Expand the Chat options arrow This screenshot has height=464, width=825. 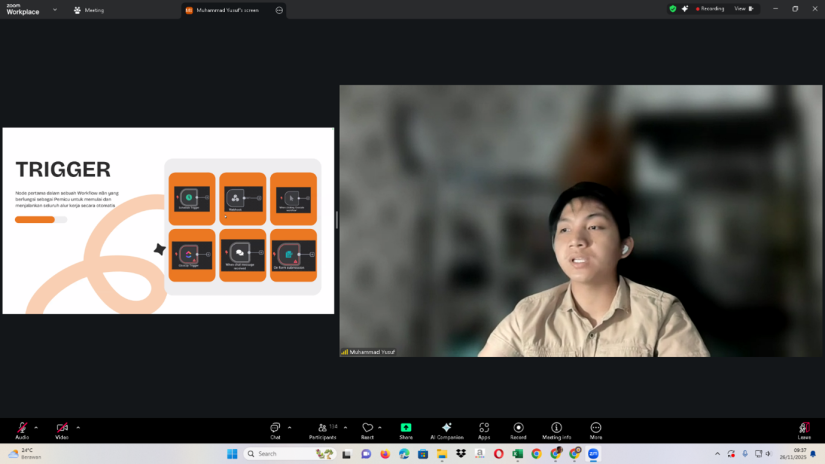(x=290, y=427)
